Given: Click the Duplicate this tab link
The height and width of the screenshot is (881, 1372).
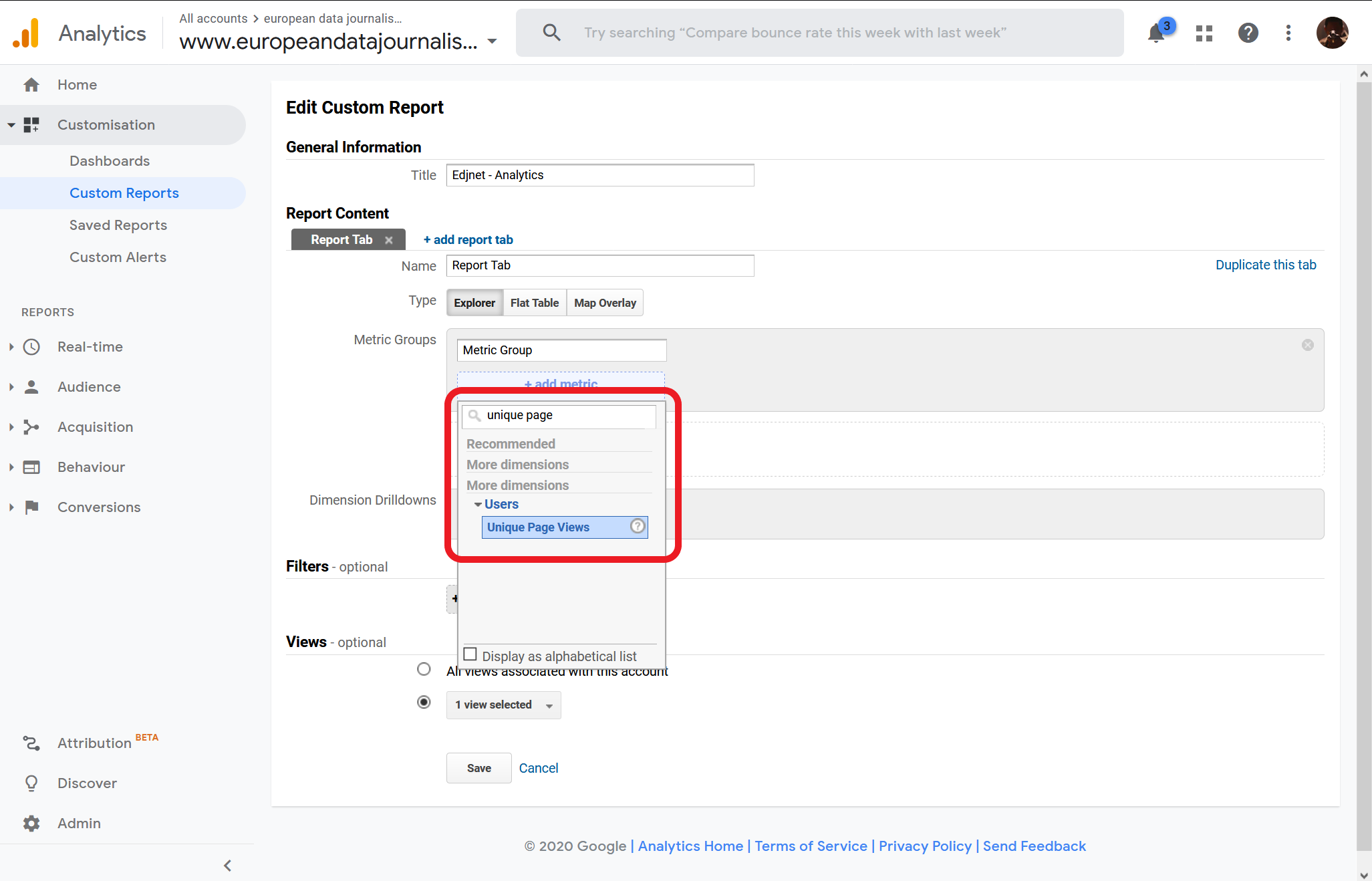Looking at the screenshot, I should point(1265,265).
